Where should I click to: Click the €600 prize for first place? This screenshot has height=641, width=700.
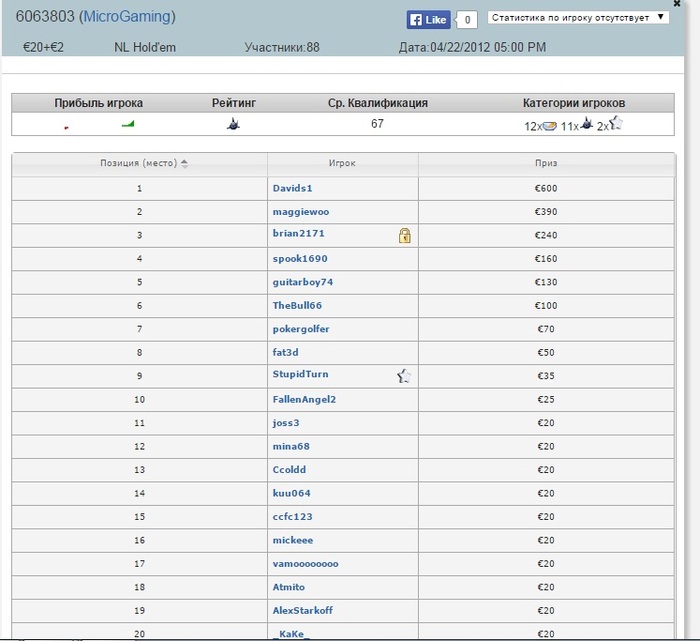tap(546, 188)
